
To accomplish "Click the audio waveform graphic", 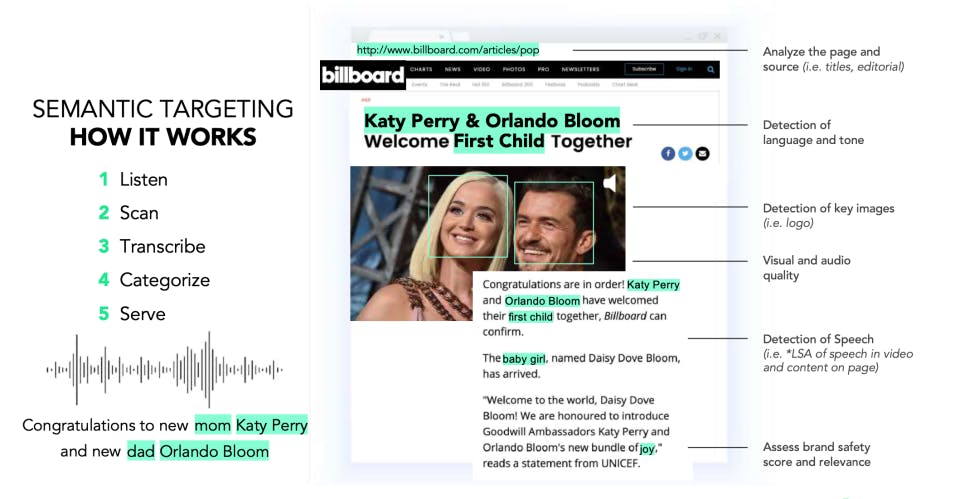I will [164, 369].
